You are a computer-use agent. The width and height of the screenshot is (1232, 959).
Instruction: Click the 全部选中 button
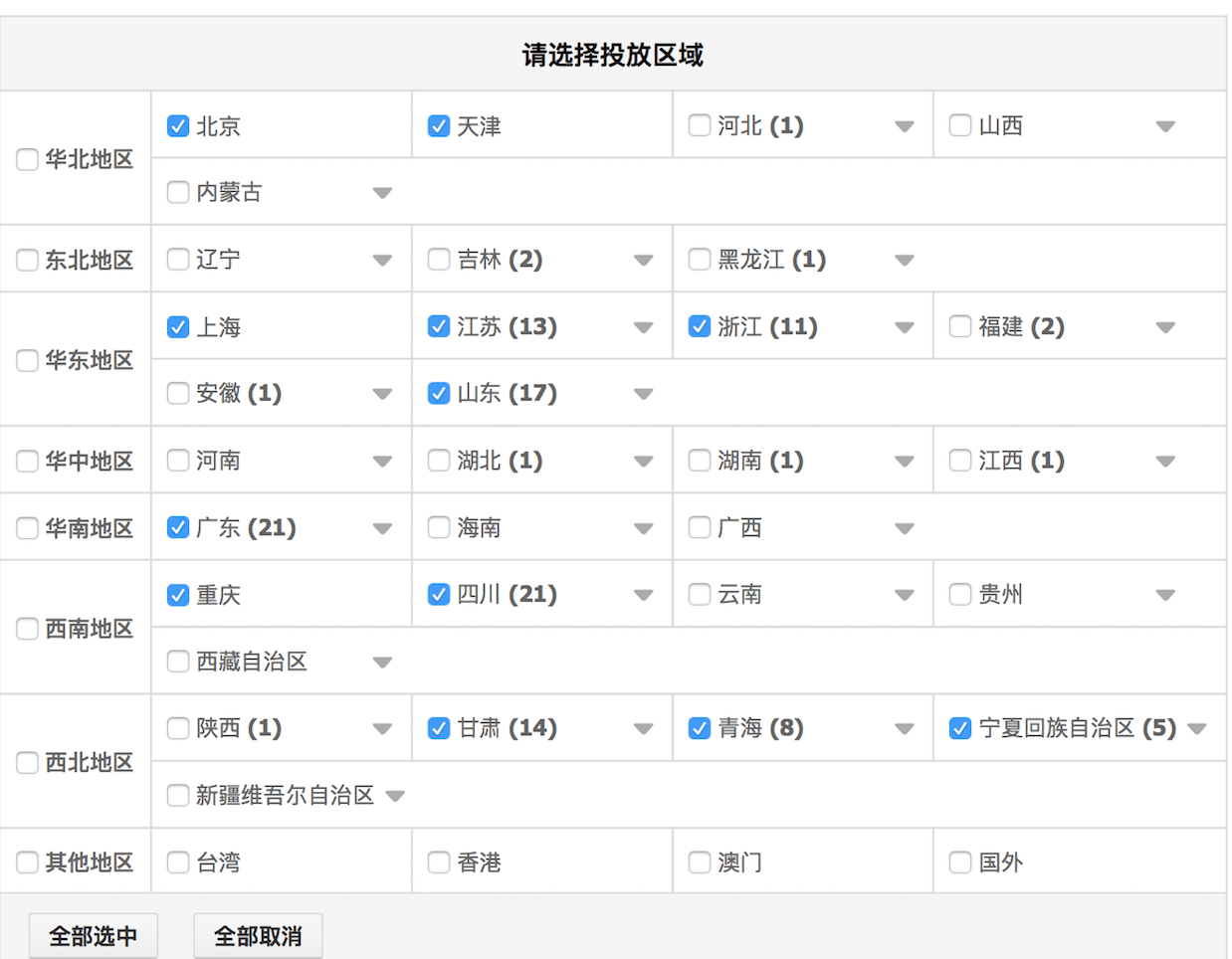(x=94, y=936)
